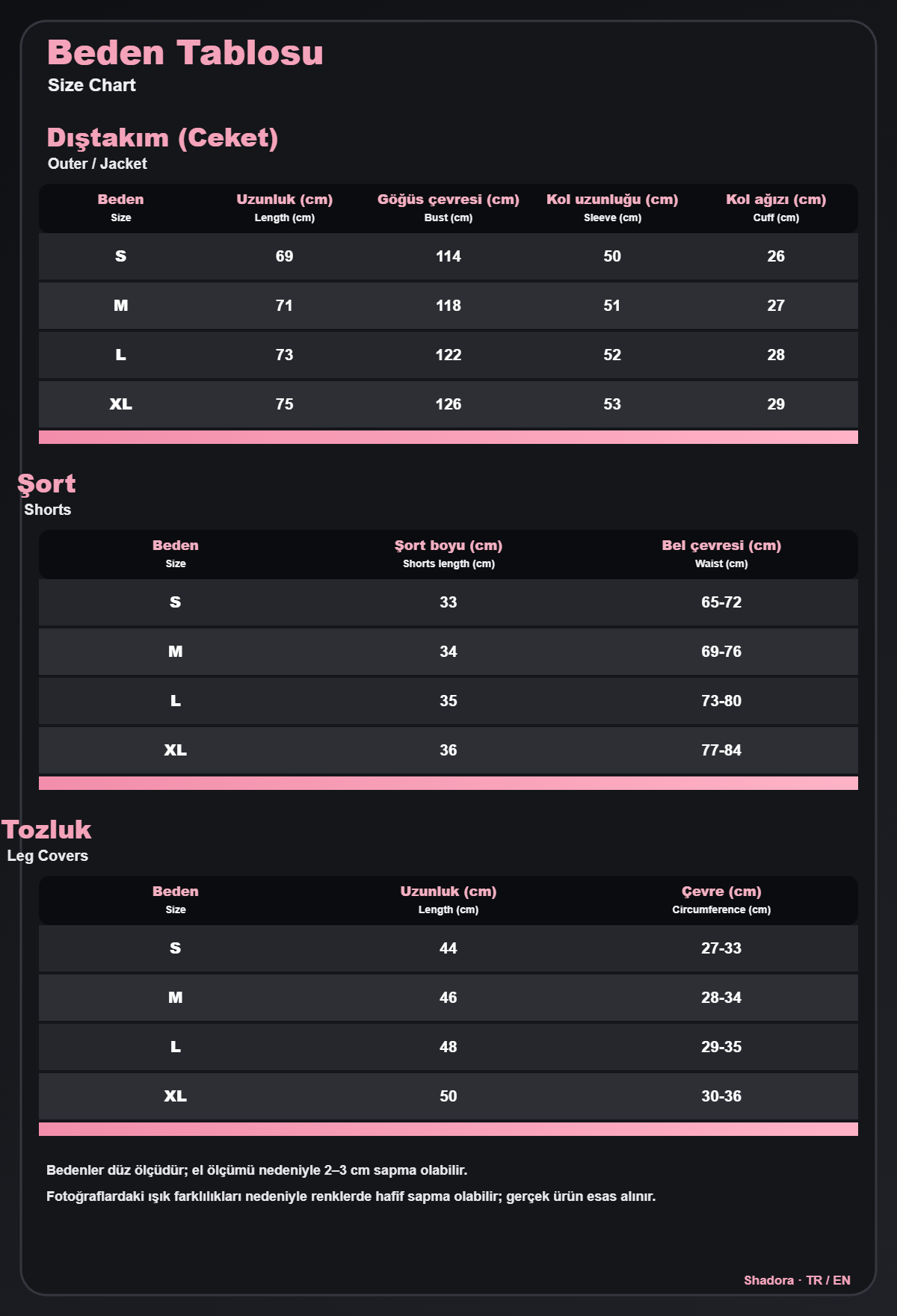Click the Tozluk section heading
The height and width of the screenshot is (1316, 897).
click(46, 830)
